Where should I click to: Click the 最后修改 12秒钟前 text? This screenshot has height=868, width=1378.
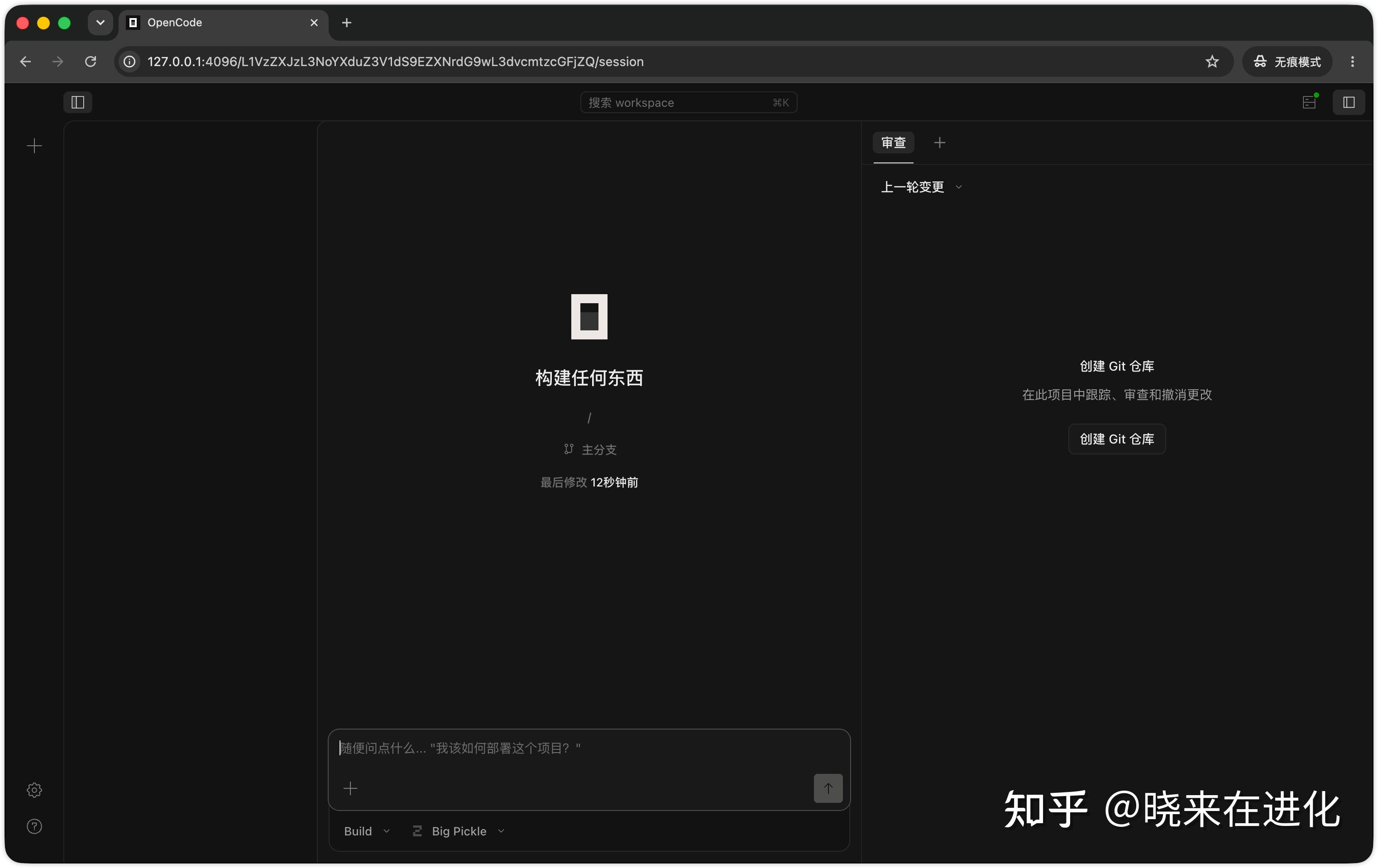589,482
